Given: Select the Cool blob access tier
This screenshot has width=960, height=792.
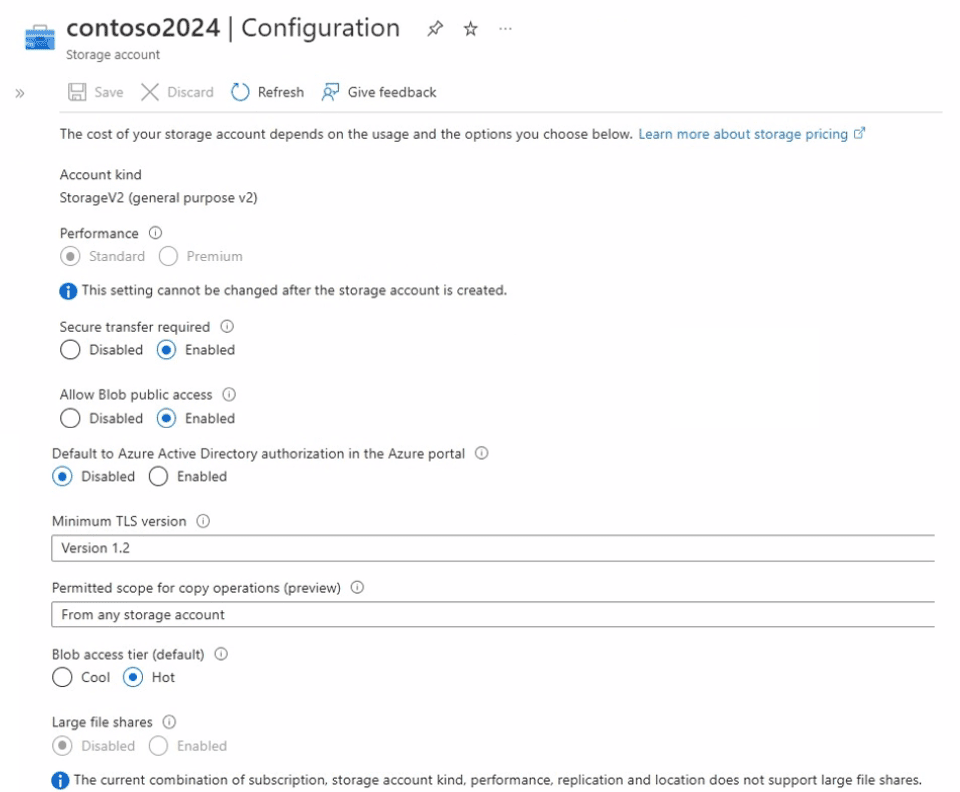Looking at the screenshot, I should point(63,678).
